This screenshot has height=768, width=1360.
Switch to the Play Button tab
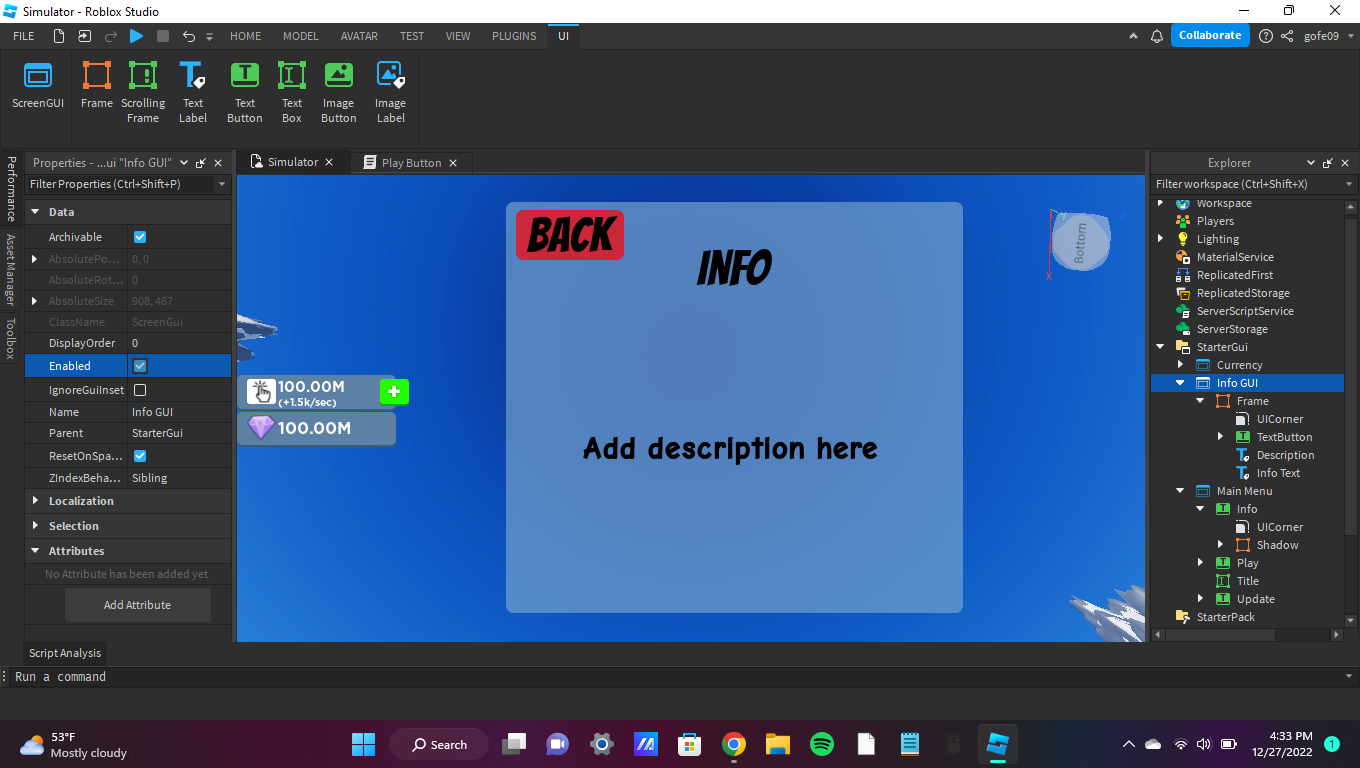click(x=410, y=161)
